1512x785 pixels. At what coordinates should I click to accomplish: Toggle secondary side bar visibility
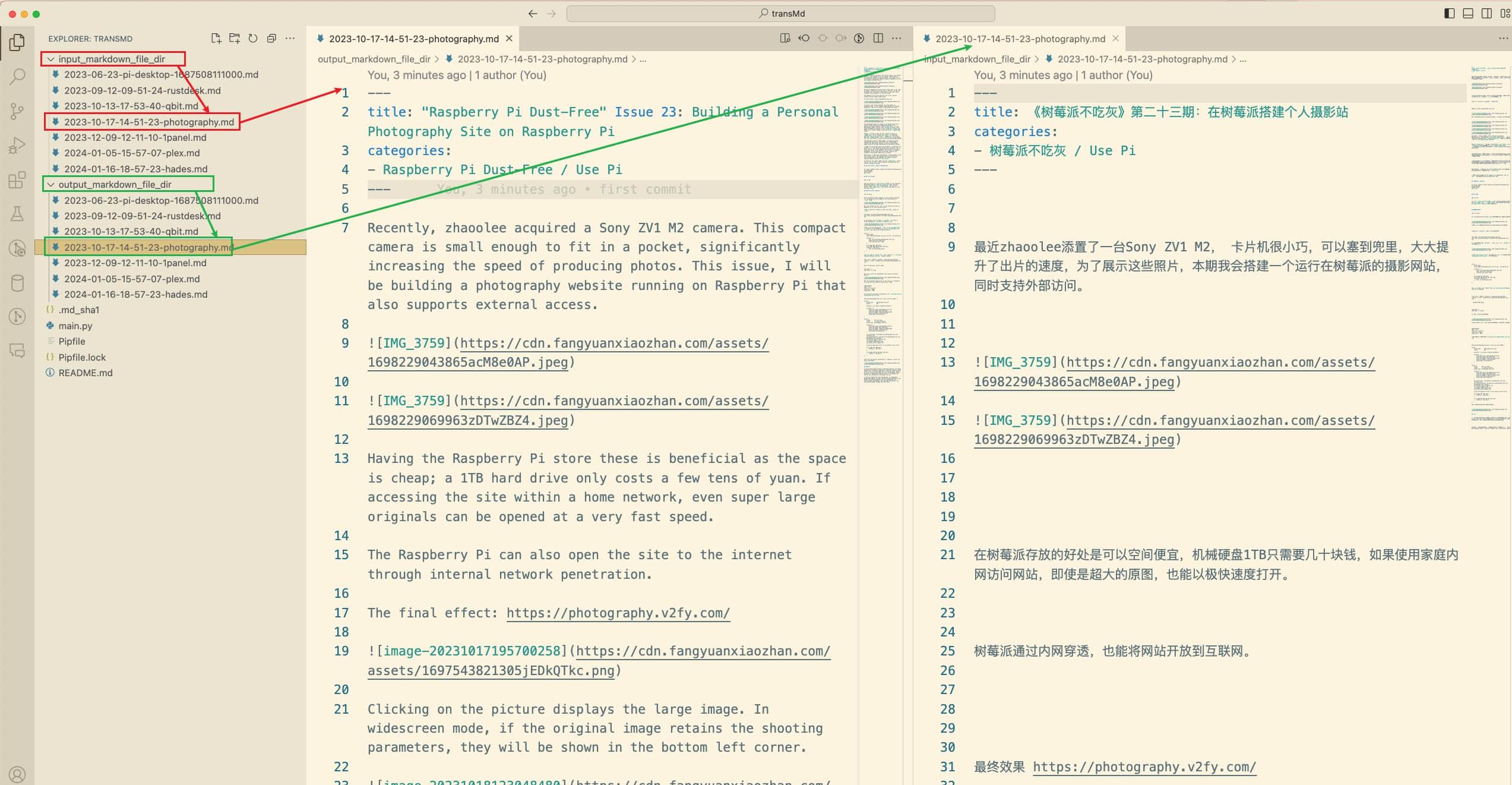1486,13
